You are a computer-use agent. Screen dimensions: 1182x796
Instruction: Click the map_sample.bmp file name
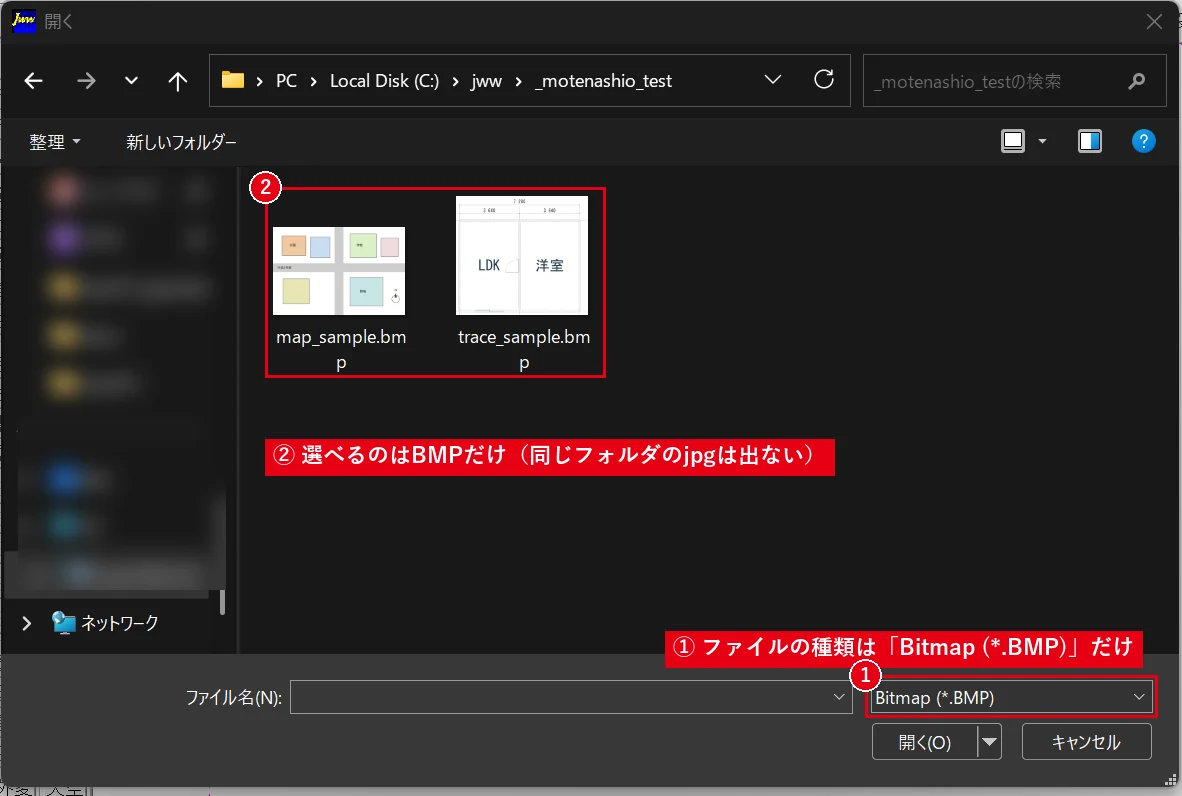click(x=341, y=349)
